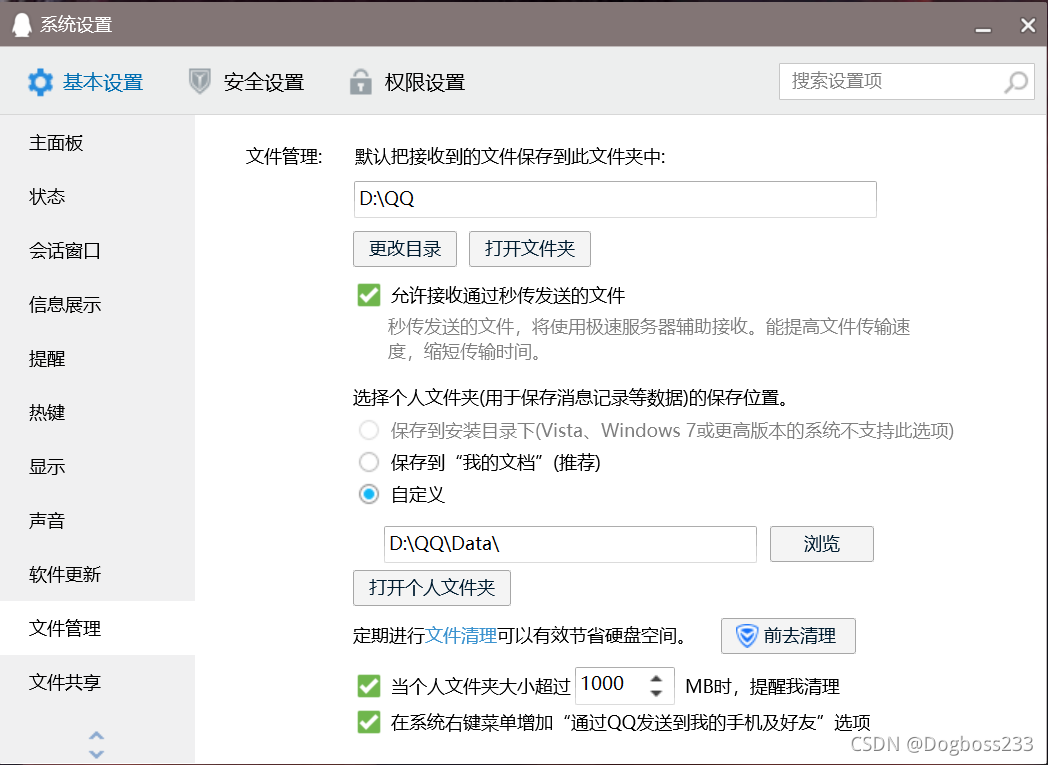Click the shield icon for 安全设置
The height and width of the screenshot is (765, 1048).
tap(199, 82)
